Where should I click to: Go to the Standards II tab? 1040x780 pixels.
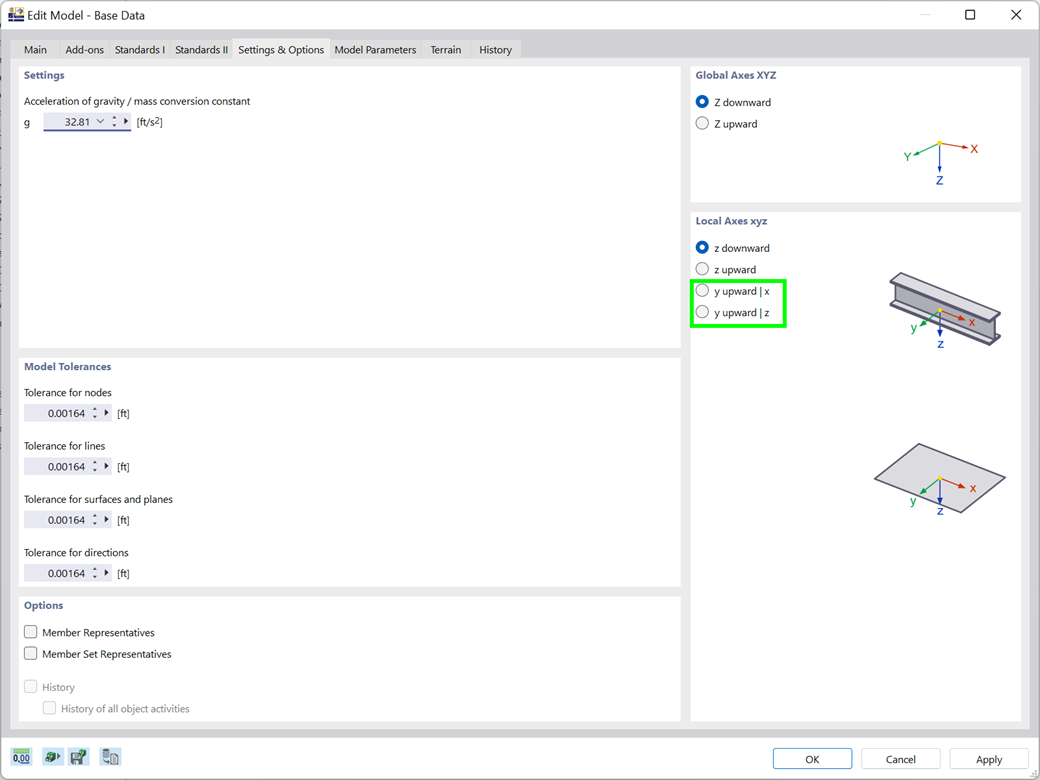(x=202, y=50)
